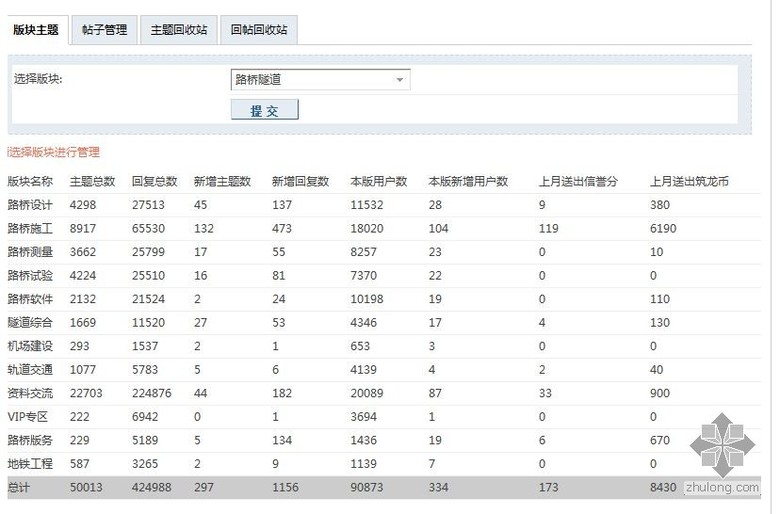Screen dimensions: 780x514
Task: Click the 资料交流 board name
Action: pos(30,394)
